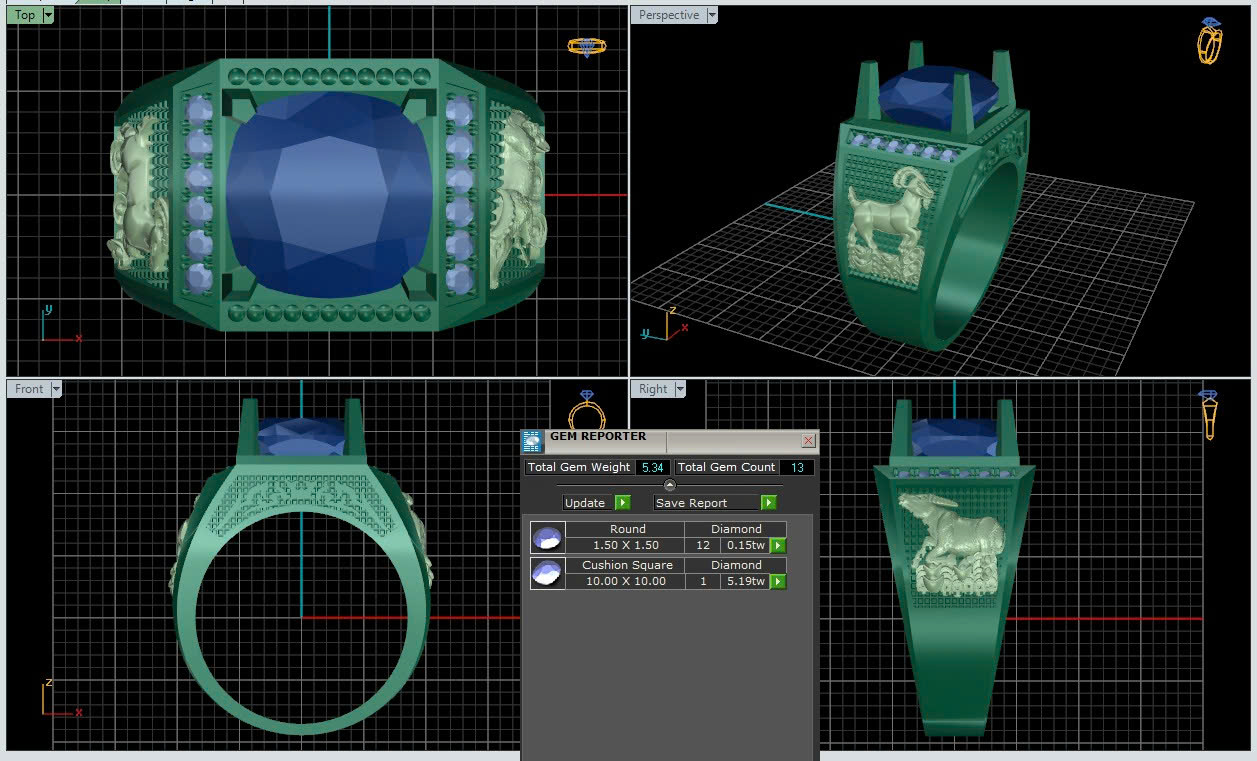This screenshot has width=1257, height=761.
Task: Select the Top viewport label
Action: tap(25, 15)
